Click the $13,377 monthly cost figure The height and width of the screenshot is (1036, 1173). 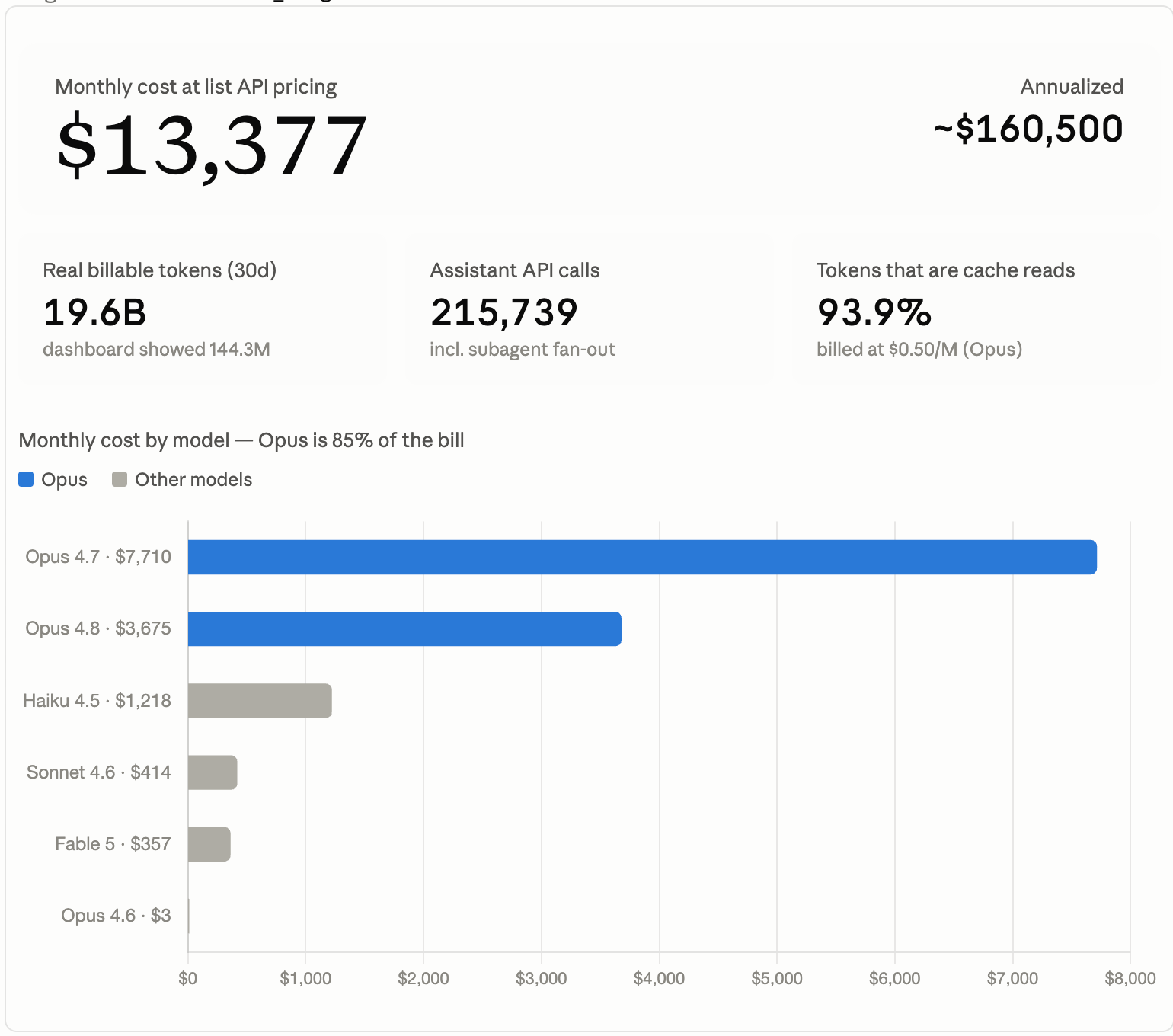[213, 145]
